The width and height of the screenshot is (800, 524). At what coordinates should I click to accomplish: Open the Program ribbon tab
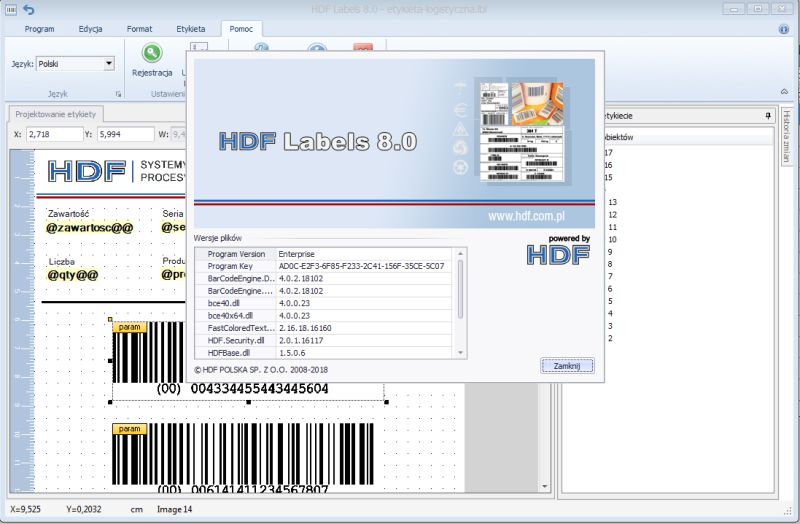[39, 29]
